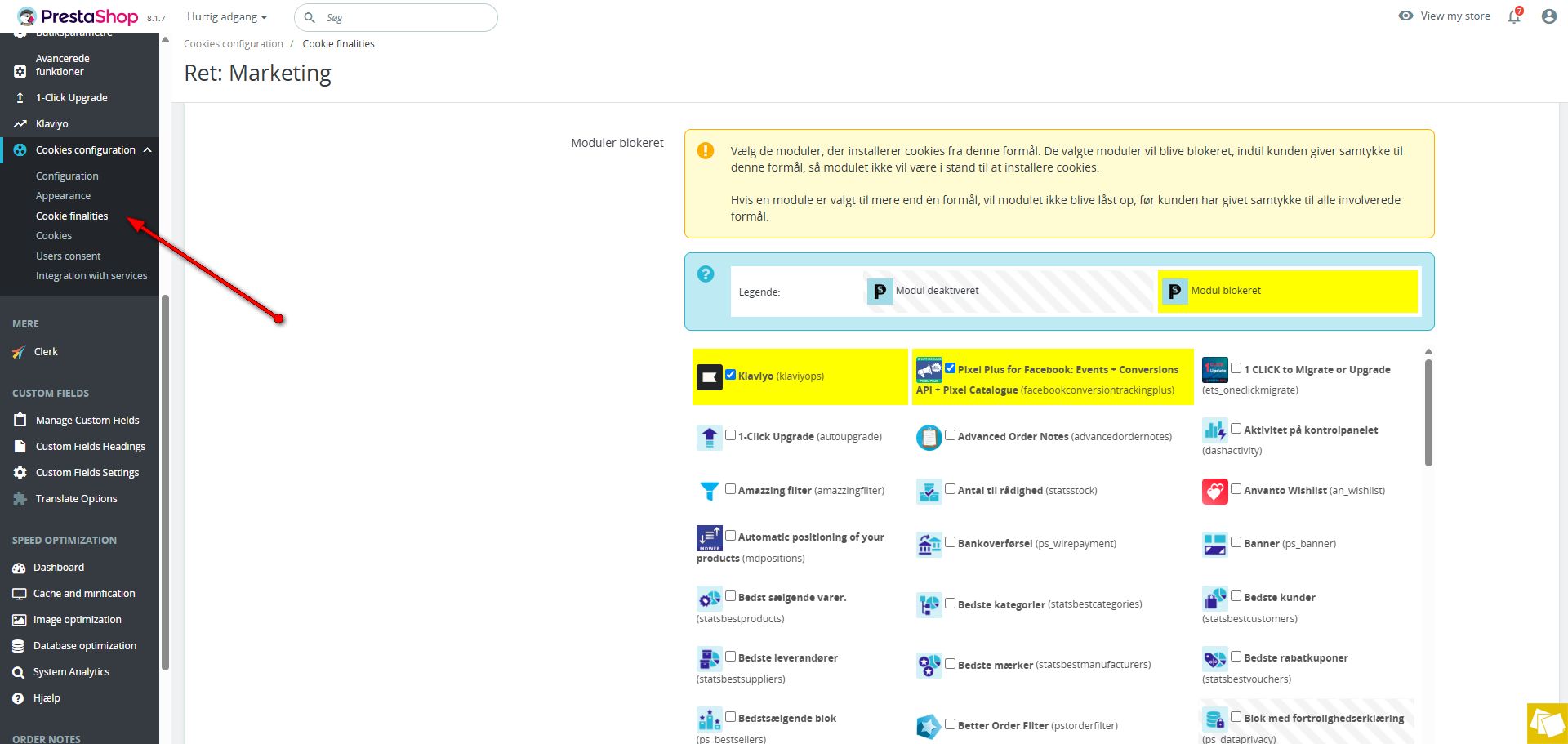1568x744 pixels.
Task: Click the search magnifier icon
Action: 310,17
